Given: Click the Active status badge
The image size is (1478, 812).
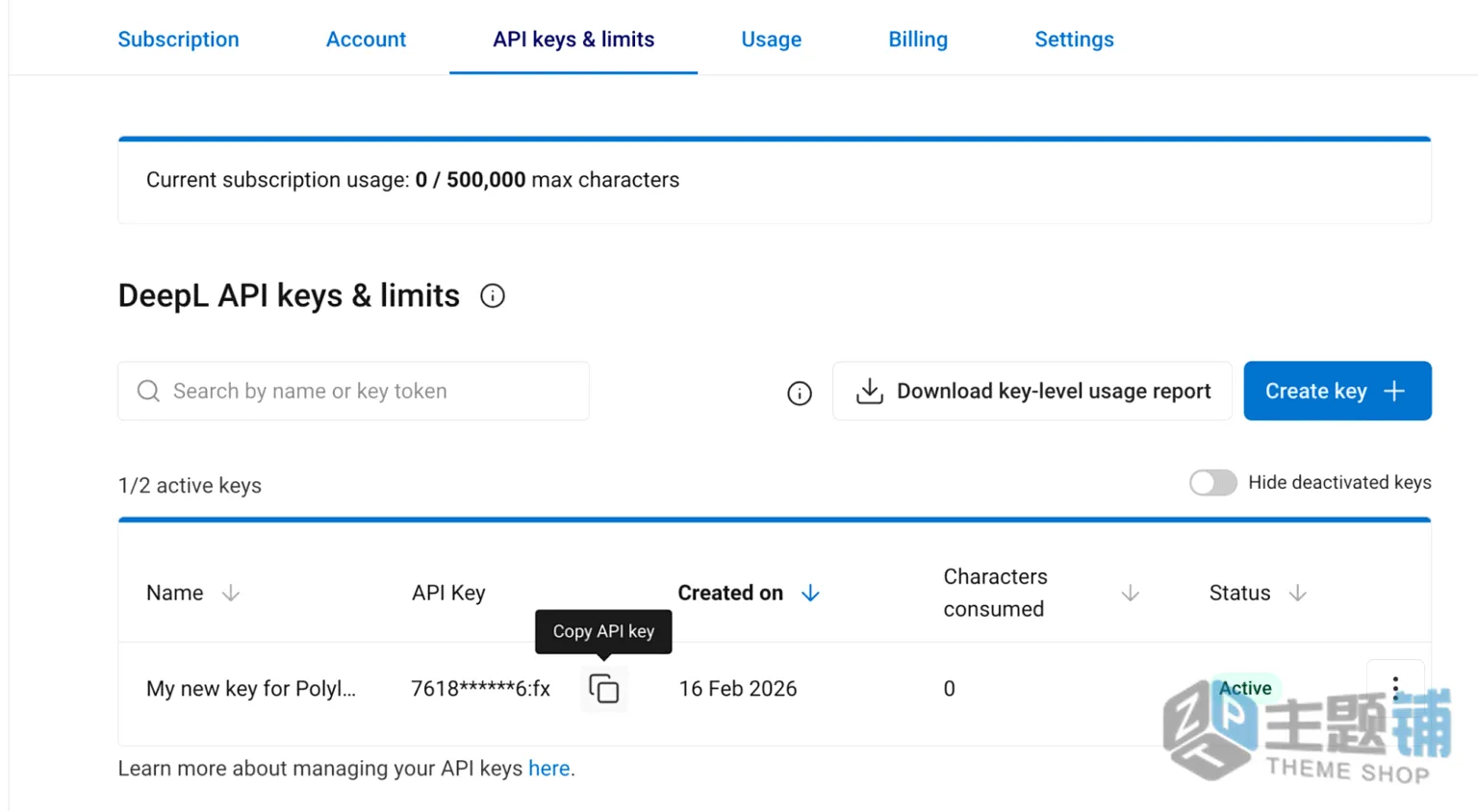Looking at the screenshot, I should [1245, 688].
